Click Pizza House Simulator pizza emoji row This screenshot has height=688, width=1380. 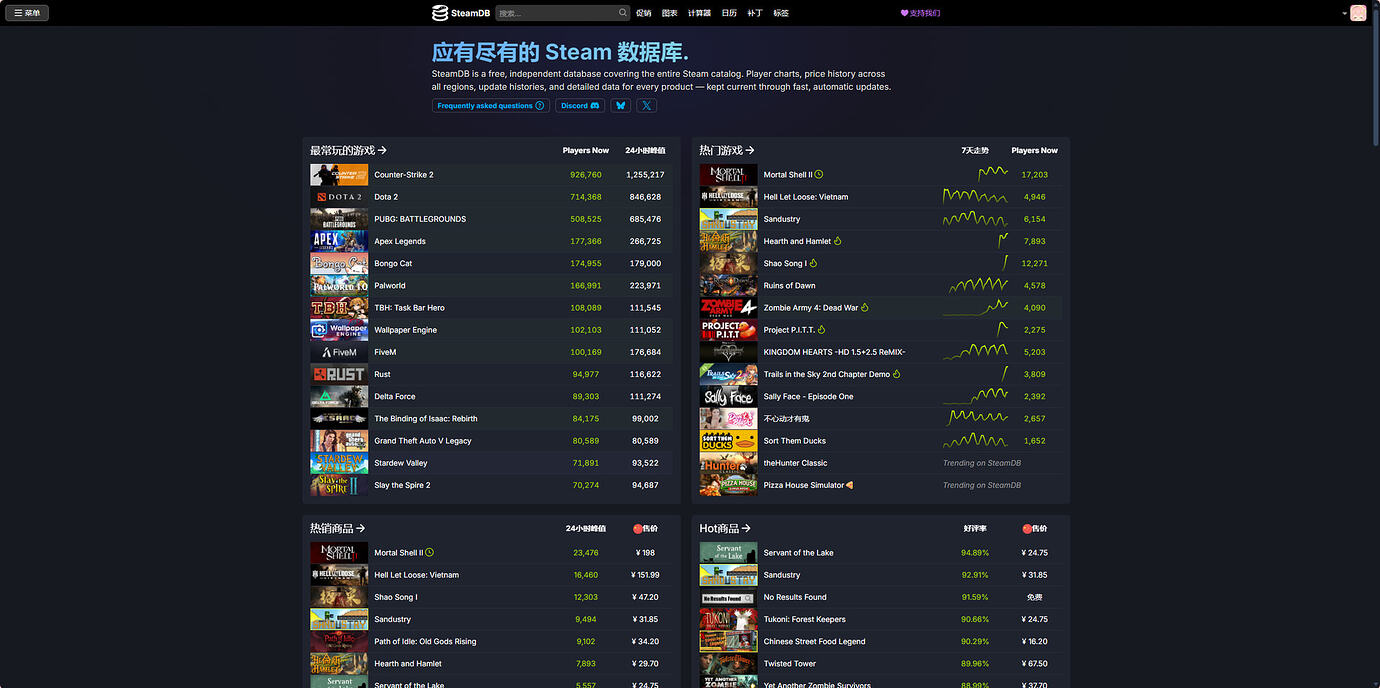(x=880, y=485)
